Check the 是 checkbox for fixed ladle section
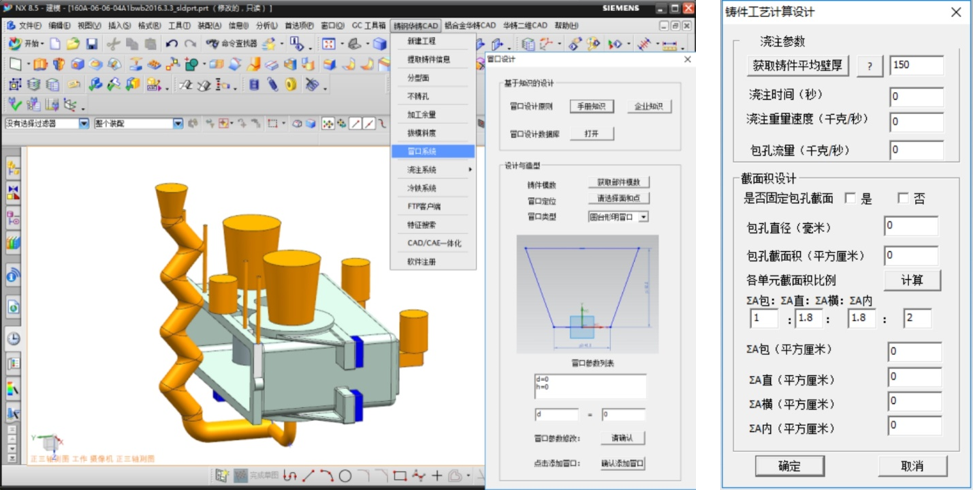This screenshot has height=490, width=973. point(850,198)
